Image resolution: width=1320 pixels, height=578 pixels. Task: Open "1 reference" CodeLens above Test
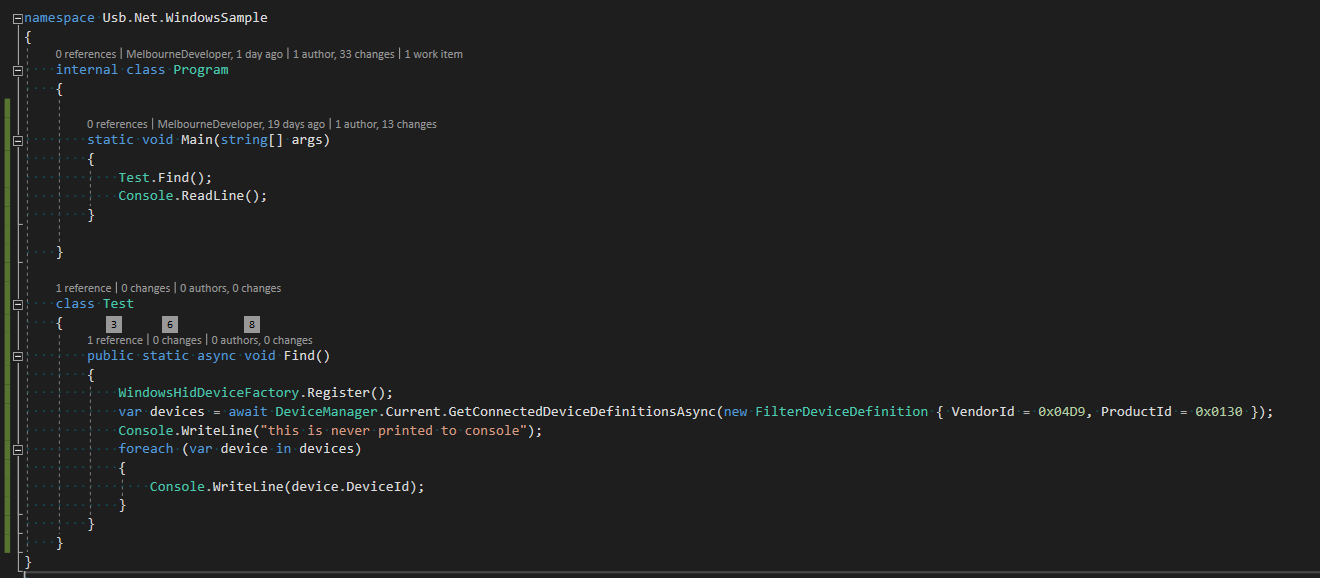pyautogui.click(x=84, y=288)
